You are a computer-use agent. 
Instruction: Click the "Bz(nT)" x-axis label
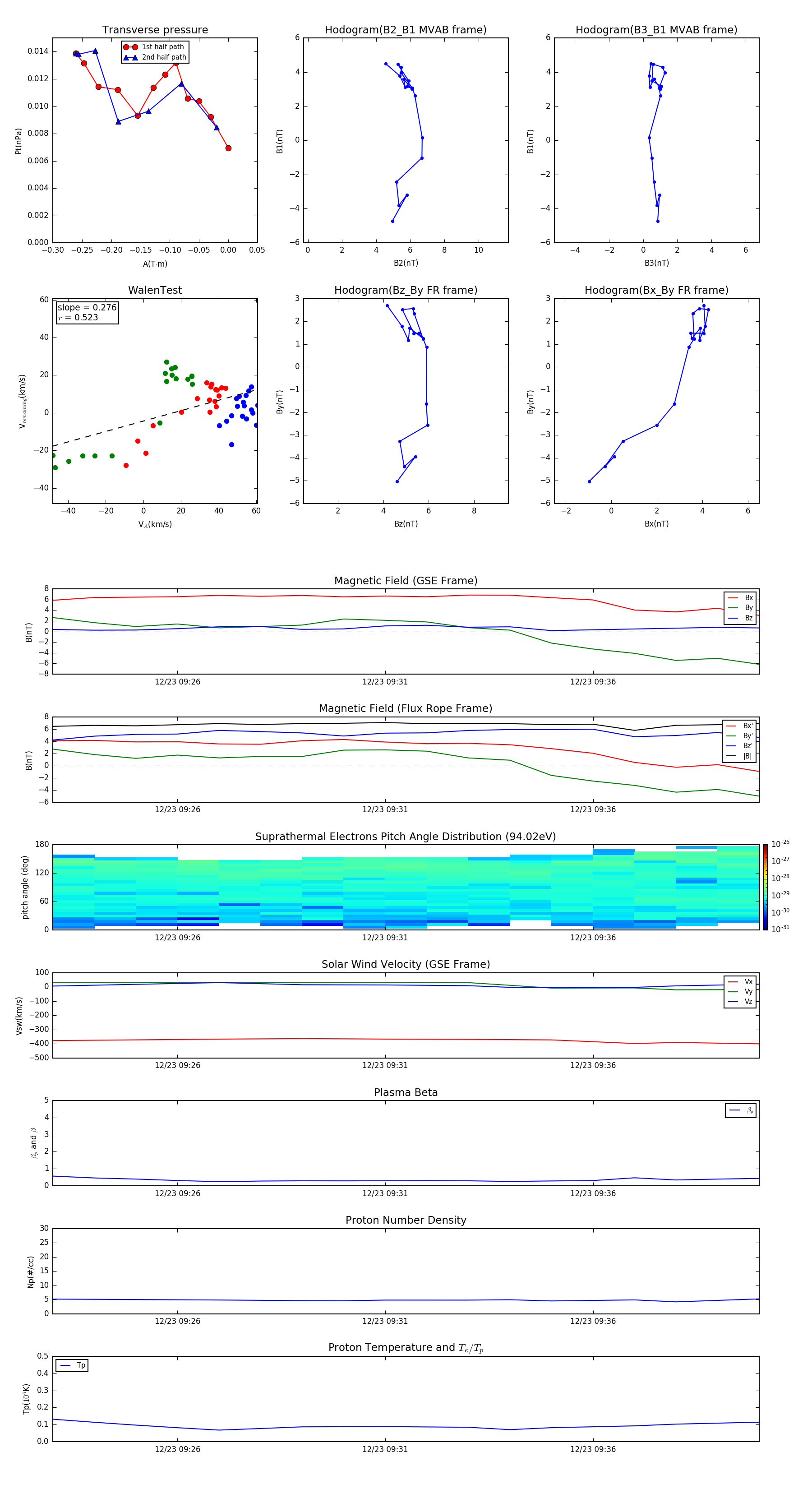click(x=406, y=524)
